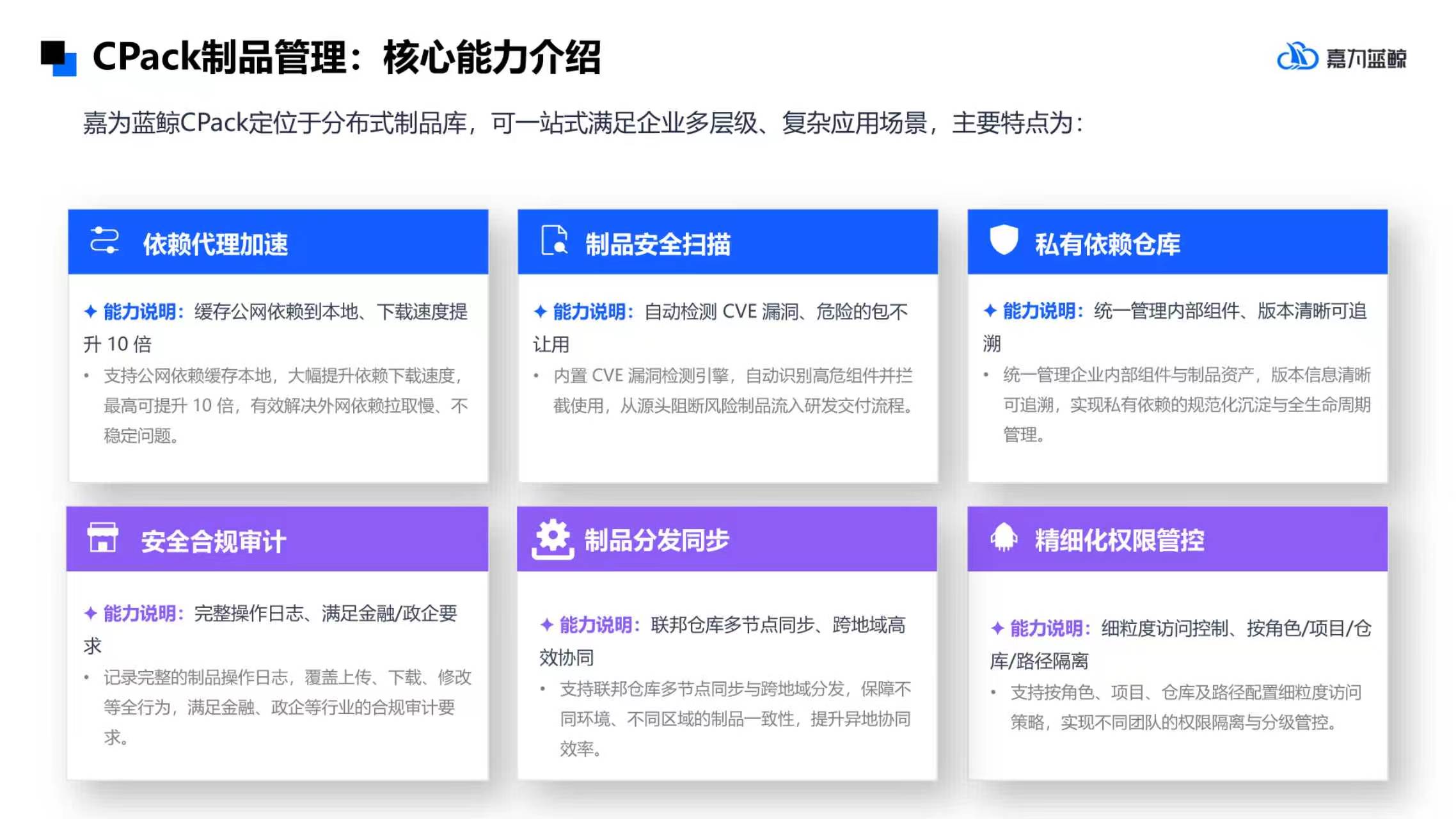Click the storefront icon beside 安全合规审计

pos(102,537)
